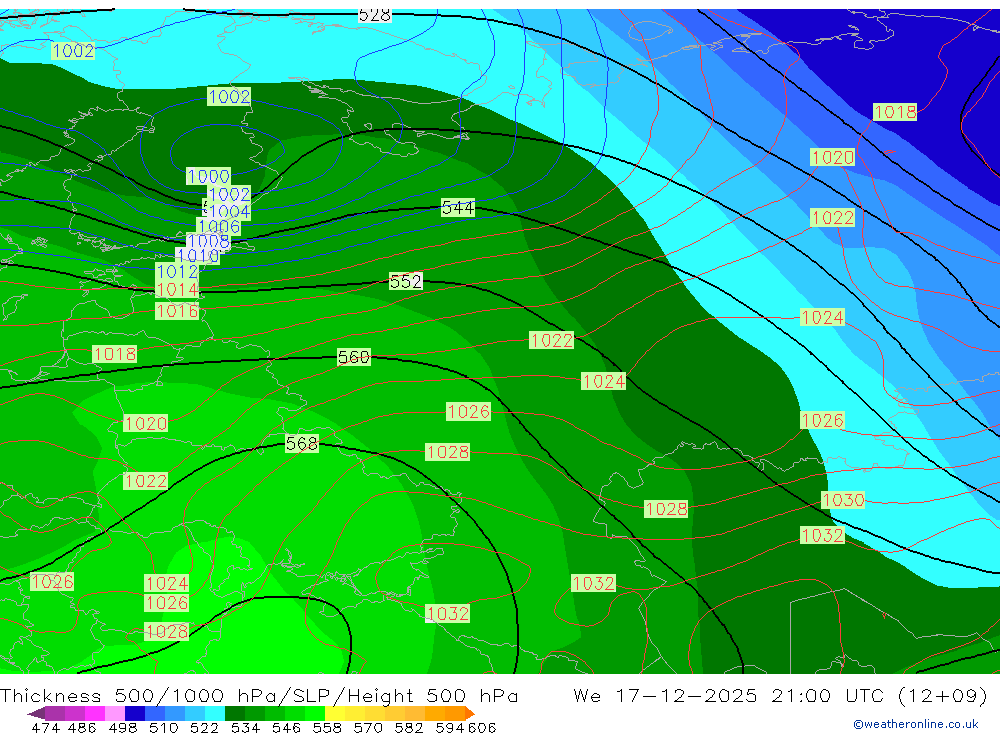
Task: Click the legend value 558
Action: pos(327,727)
